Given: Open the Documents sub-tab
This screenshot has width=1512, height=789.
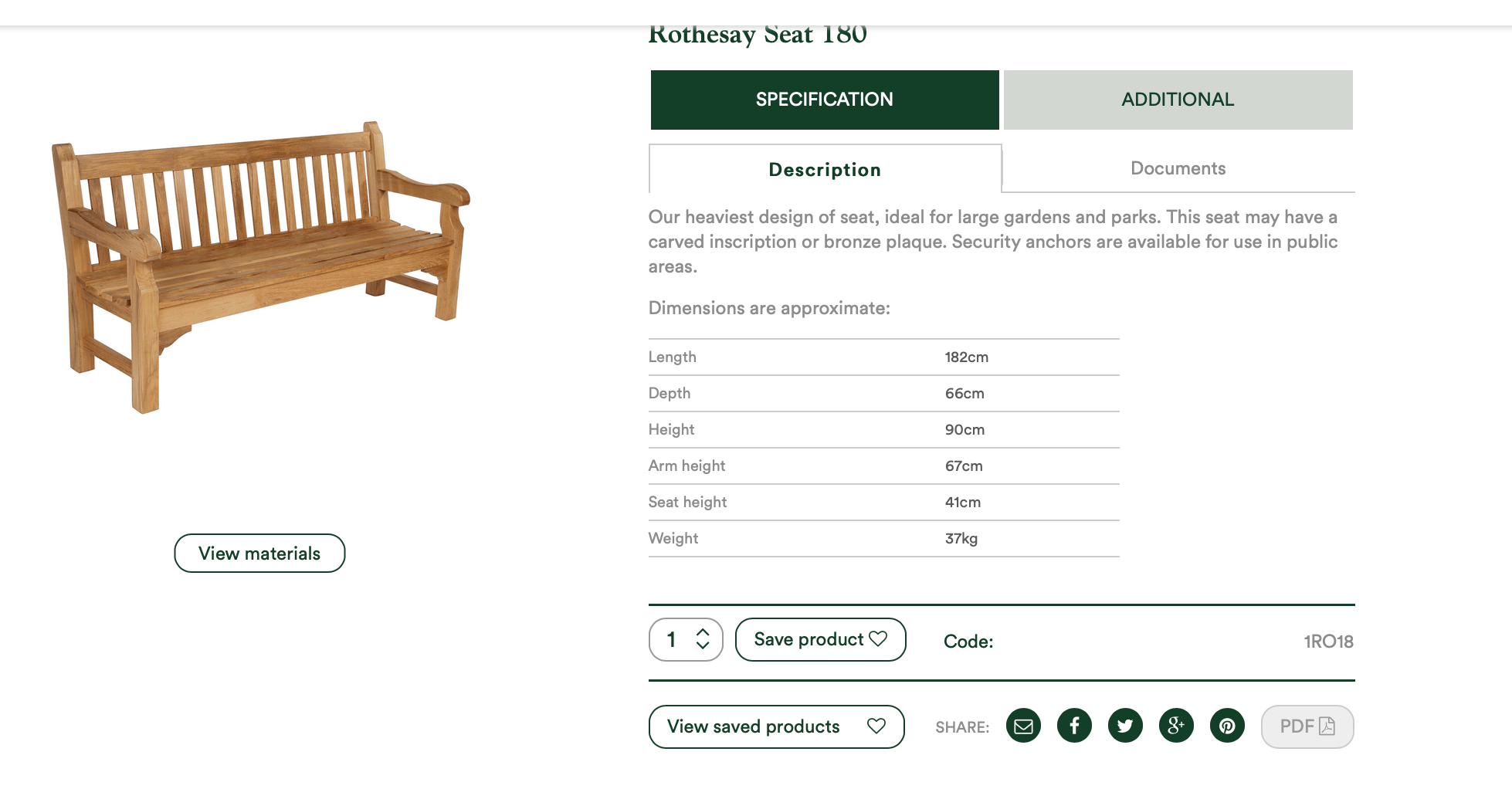Looking at the screenshot, I should tap(1178, 168).
